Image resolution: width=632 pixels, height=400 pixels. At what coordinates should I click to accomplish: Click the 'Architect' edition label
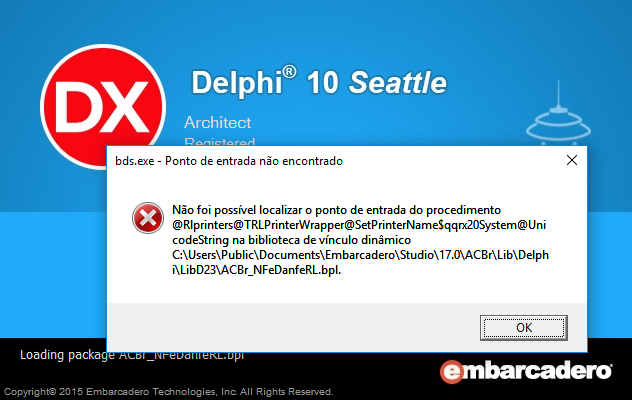217,123
